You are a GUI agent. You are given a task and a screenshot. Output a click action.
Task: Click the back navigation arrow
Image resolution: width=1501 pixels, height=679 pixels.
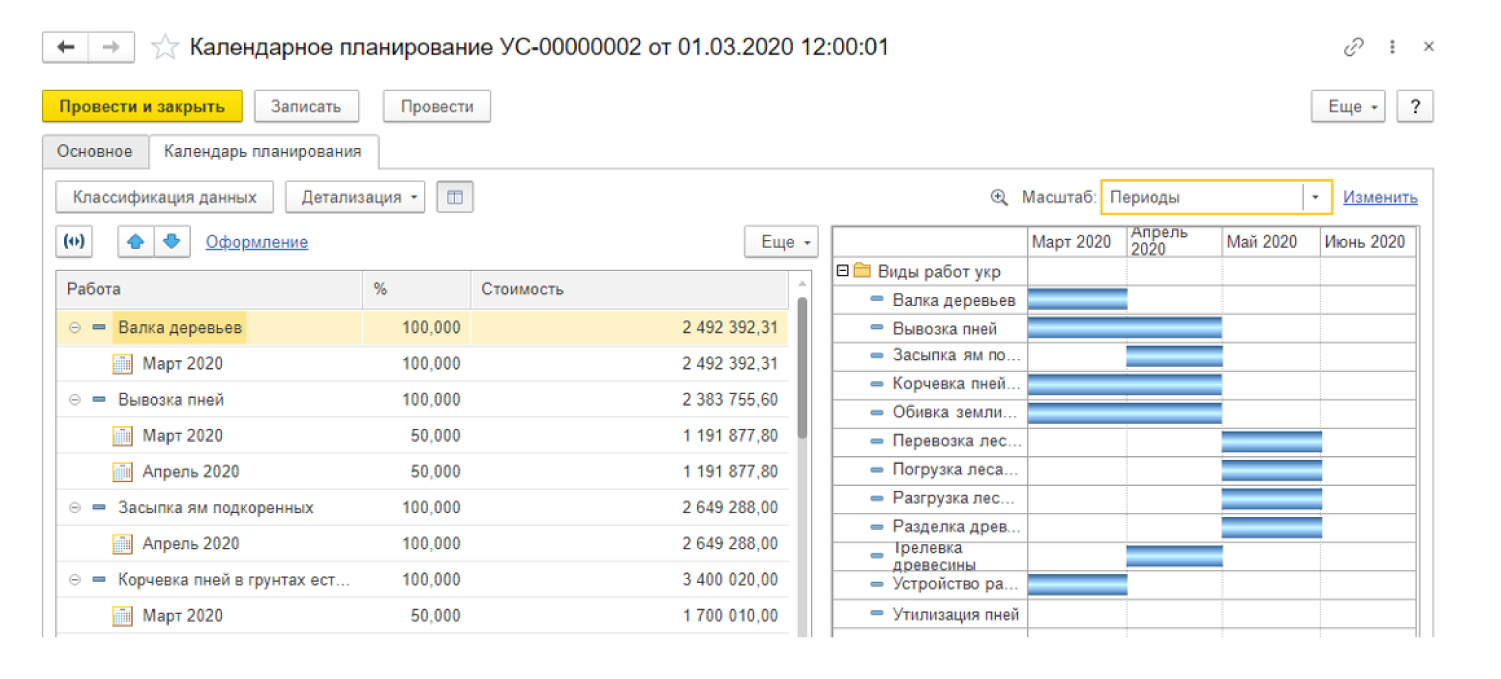pyautogui.click(x=66, y=47)
